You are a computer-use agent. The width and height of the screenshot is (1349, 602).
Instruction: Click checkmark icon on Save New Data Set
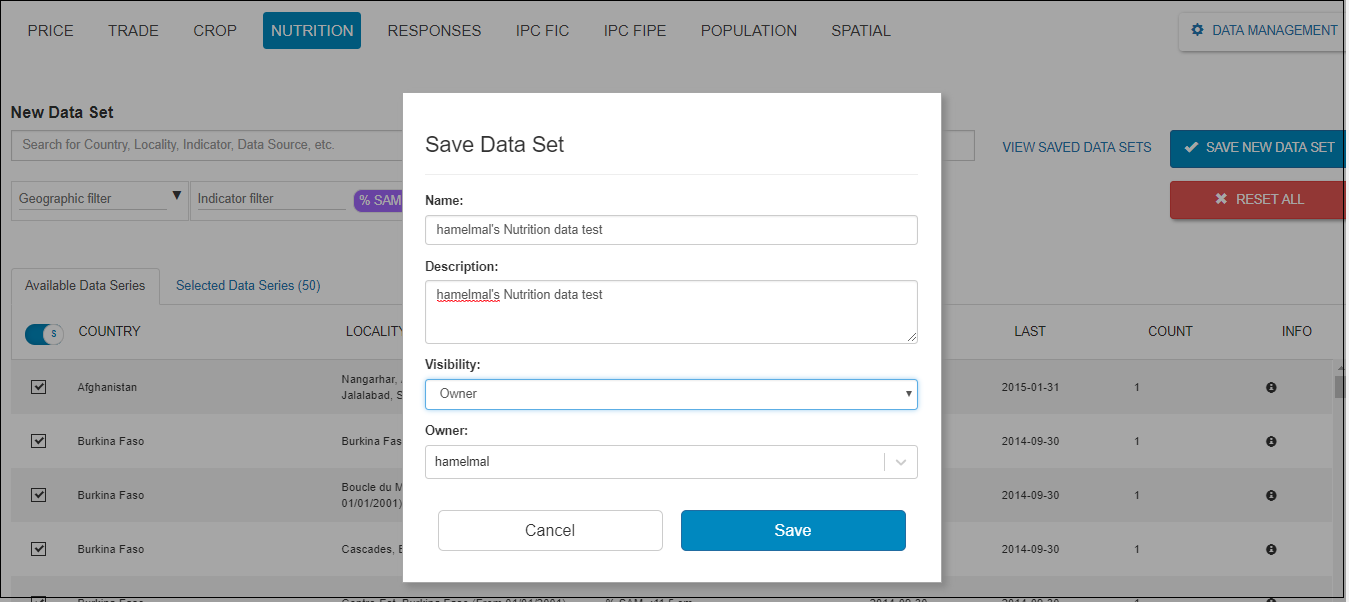1191,147
